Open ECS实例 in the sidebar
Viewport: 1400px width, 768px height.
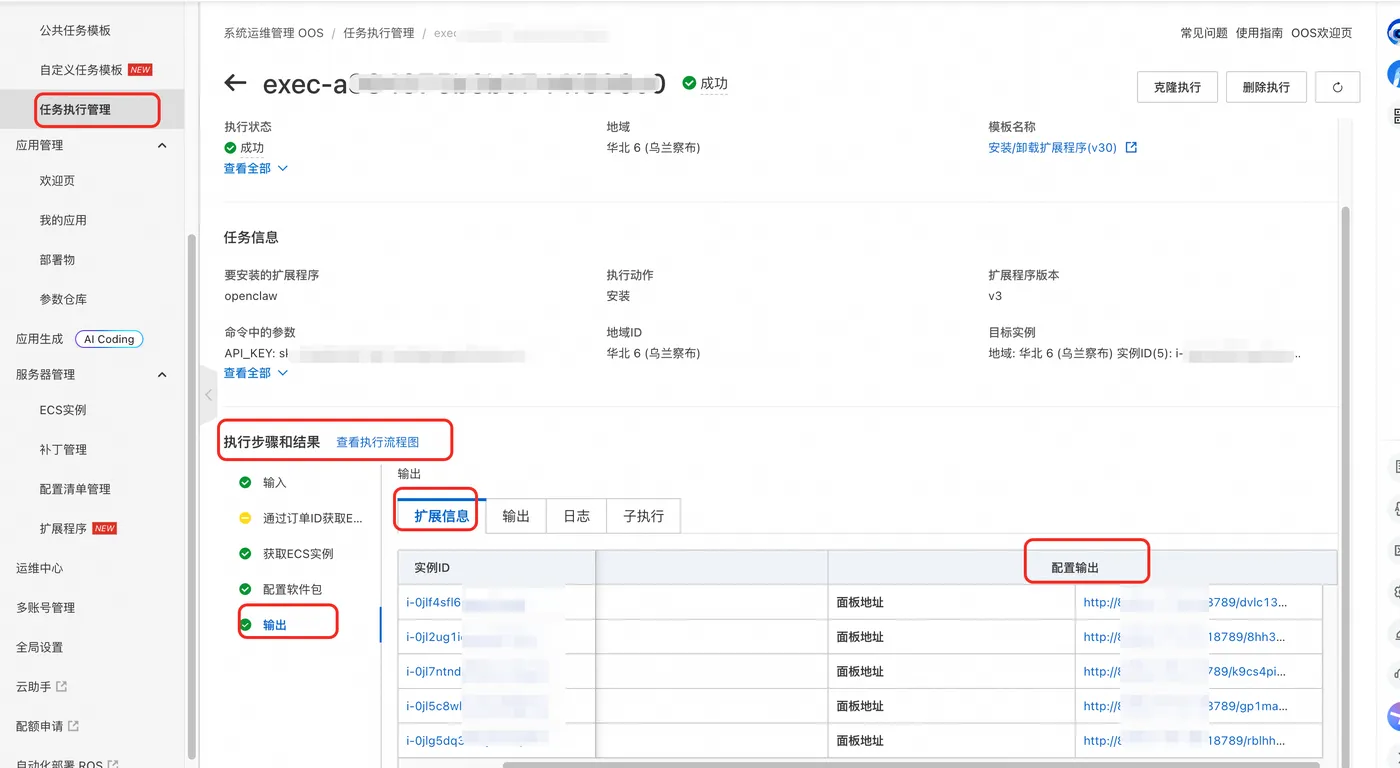[x=63, y=410]
